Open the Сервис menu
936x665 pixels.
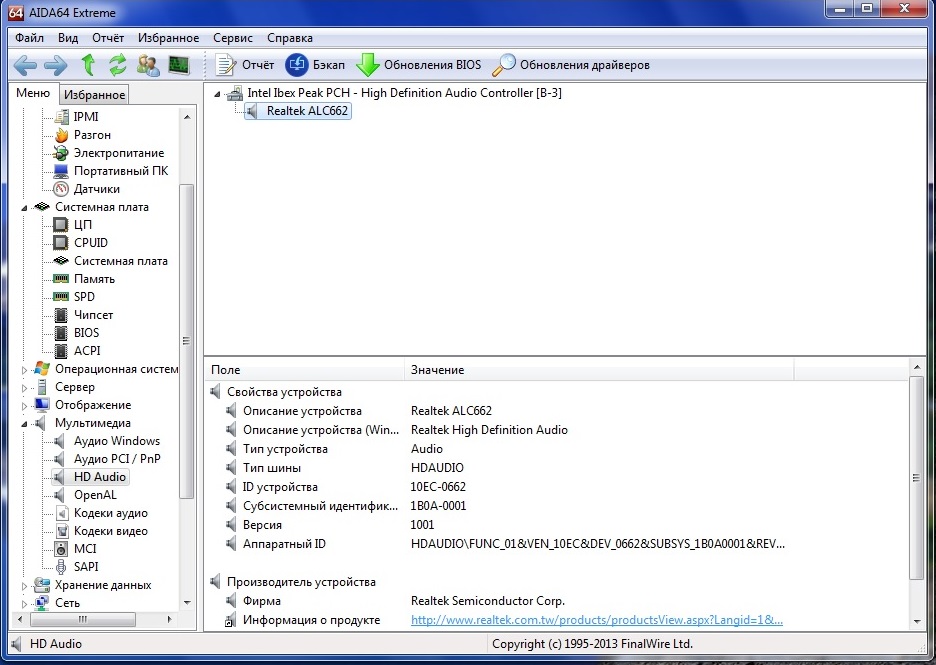[233, 38]
